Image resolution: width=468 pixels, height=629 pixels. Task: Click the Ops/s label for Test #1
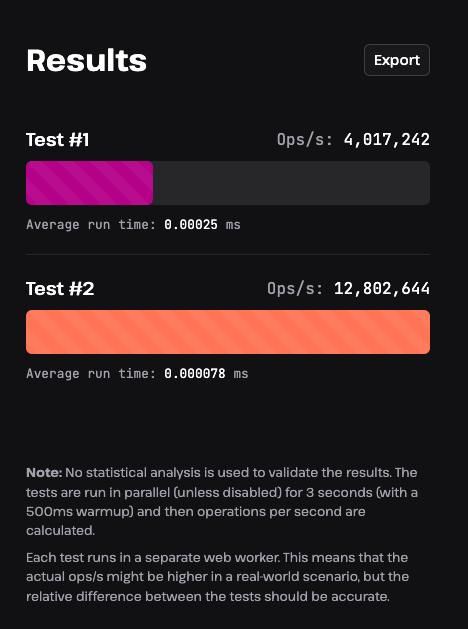point(305,140)
